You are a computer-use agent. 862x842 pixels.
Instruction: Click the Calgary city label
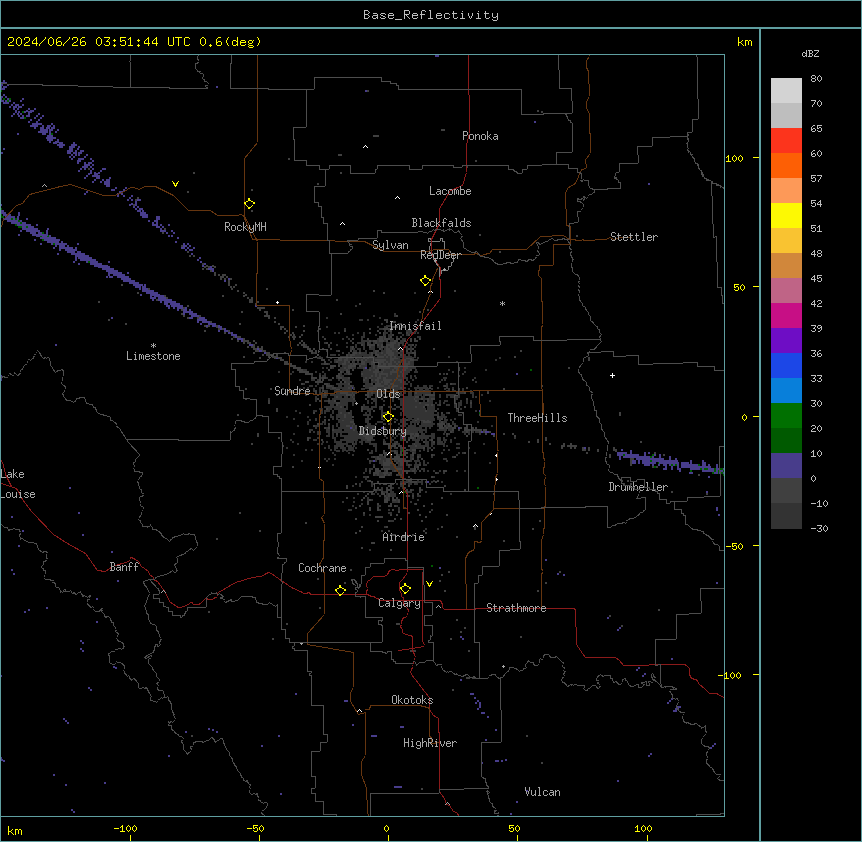click(x=399, y=603)
